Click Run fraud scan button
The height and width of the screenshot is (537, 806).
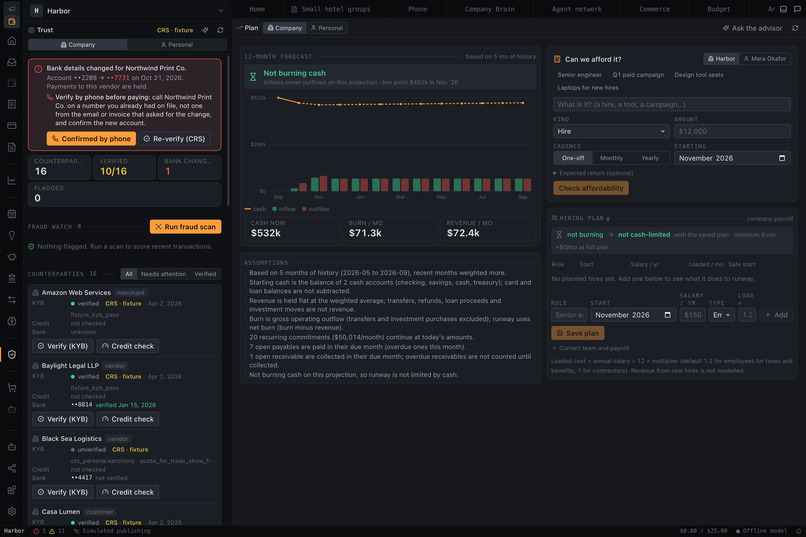[x=186, y=227]
